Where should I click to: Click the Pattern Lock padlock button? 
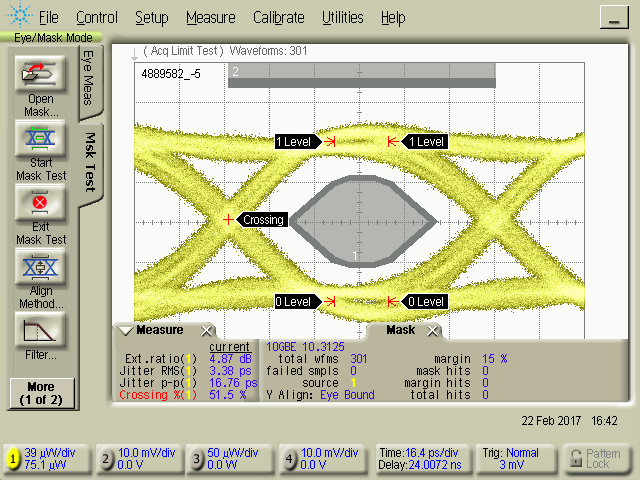click(x=599, y=459)
